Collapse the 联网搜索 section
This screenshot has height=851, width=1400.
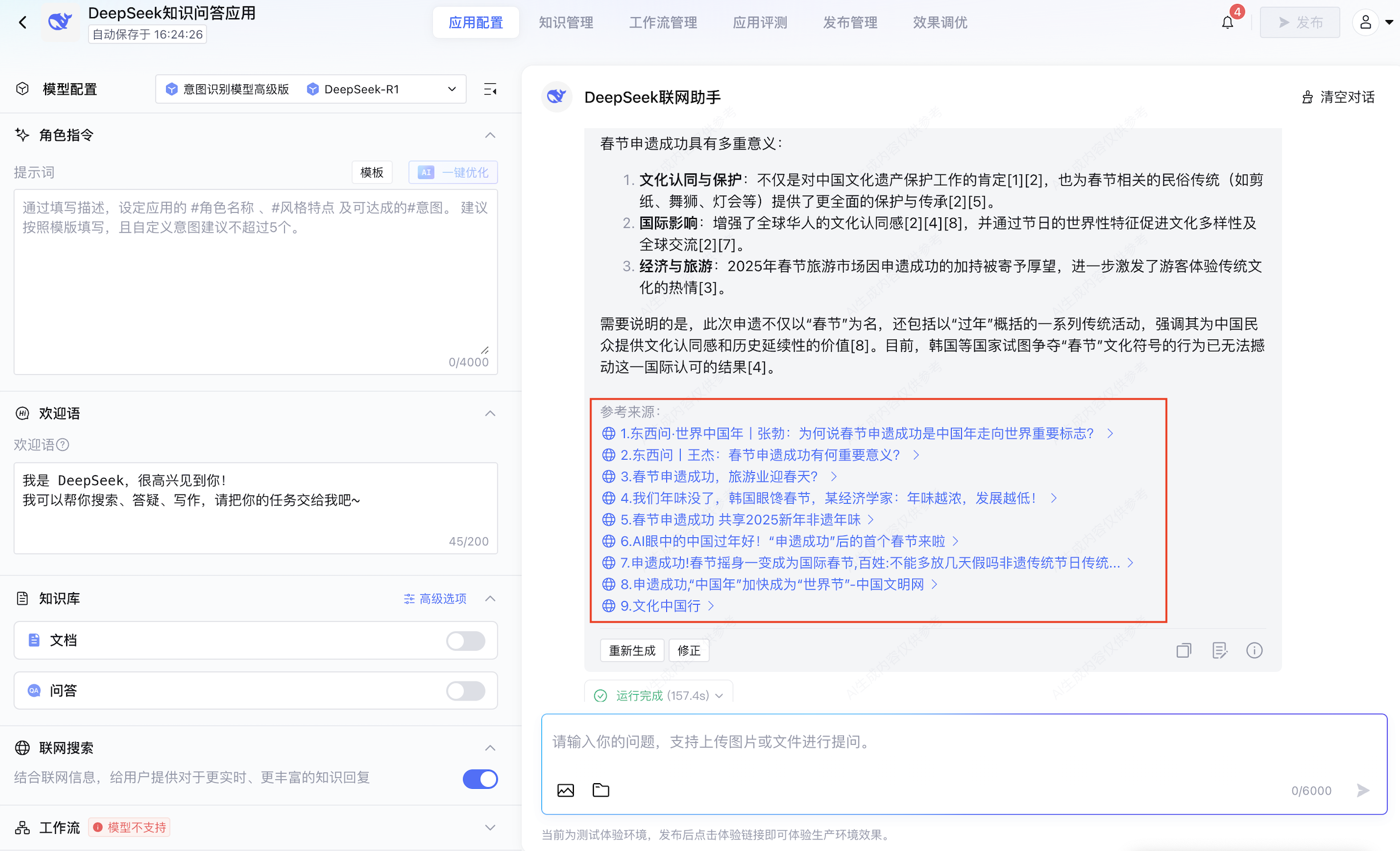490,748
